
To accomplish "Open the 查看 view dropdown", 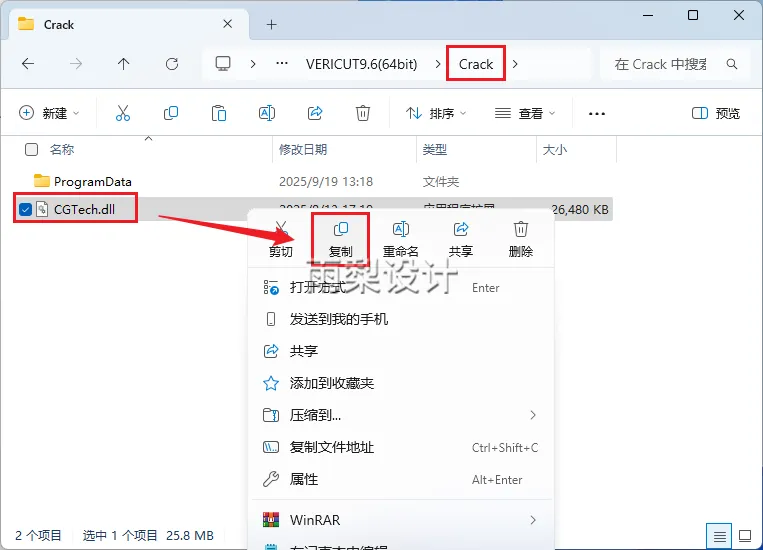I will pyautogui.click(x=525, y=113).
